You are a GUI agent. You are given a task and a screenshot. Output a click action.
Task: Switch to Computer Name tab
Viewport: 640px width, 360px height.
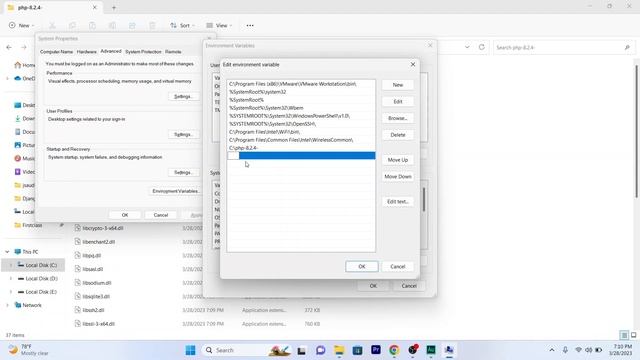pyautogui.click(x=56, y=52)
